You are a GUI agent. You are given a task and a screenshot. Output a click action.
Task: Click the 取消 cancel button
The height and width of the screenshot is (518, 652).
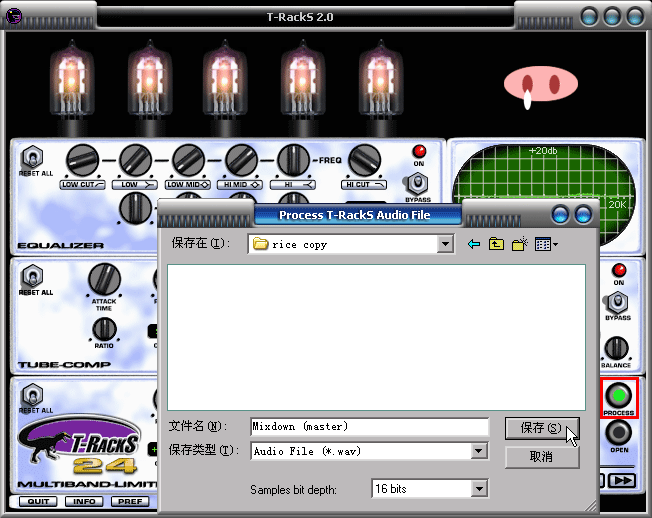[x=542, y=457]
